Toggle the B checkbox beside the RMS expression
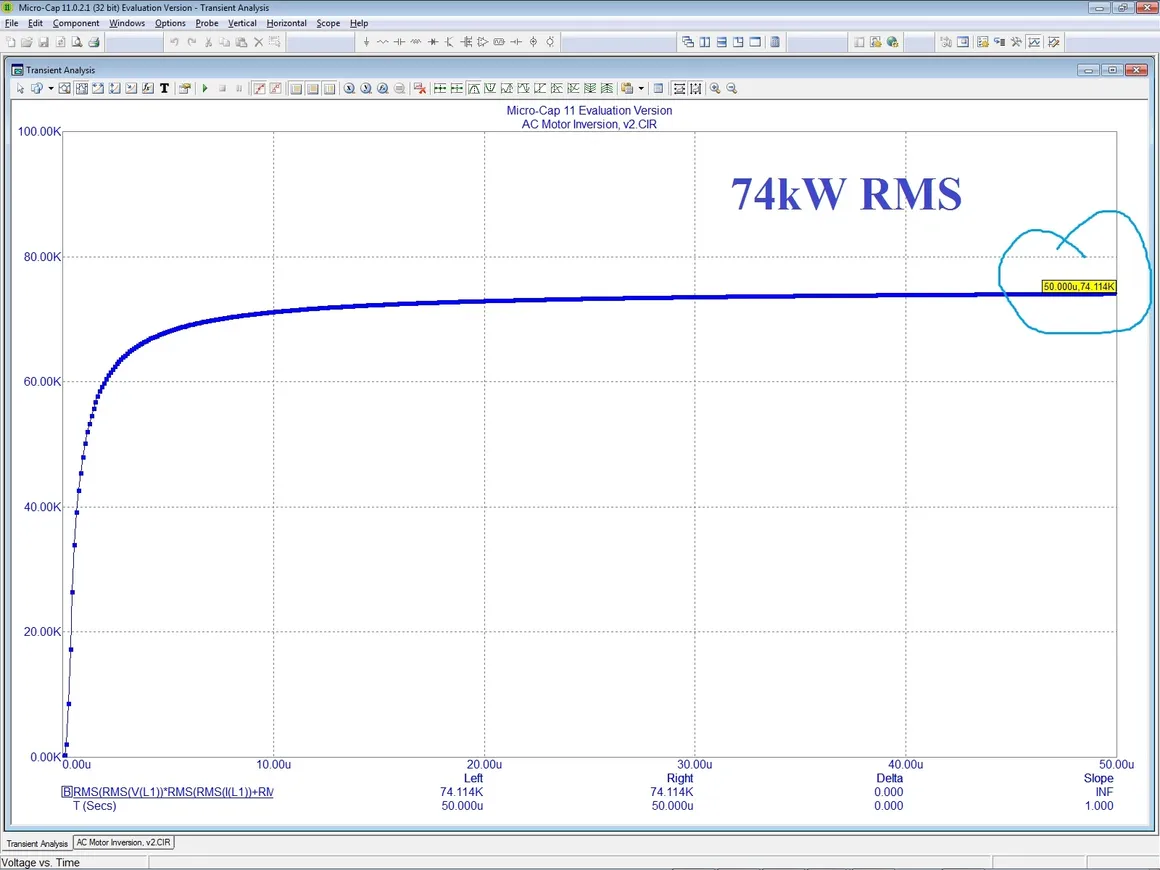This screenshot has width=1160, height=870. [x=67, y=792]
